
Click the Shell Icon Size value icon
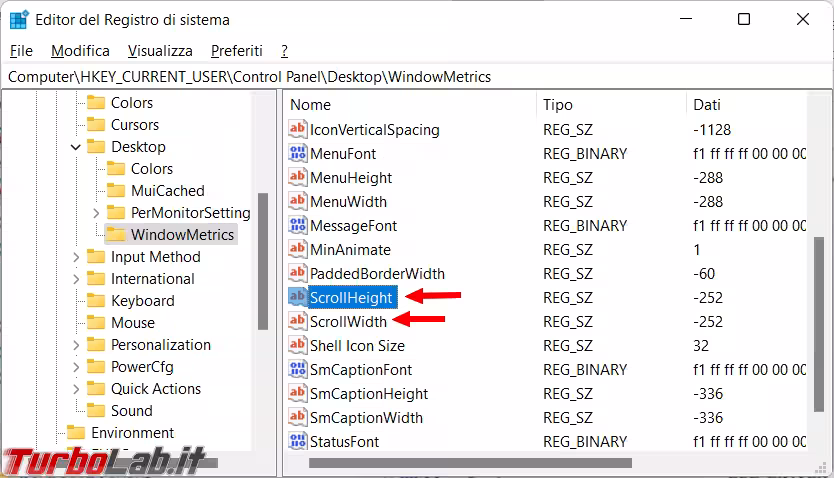(297, 346)
